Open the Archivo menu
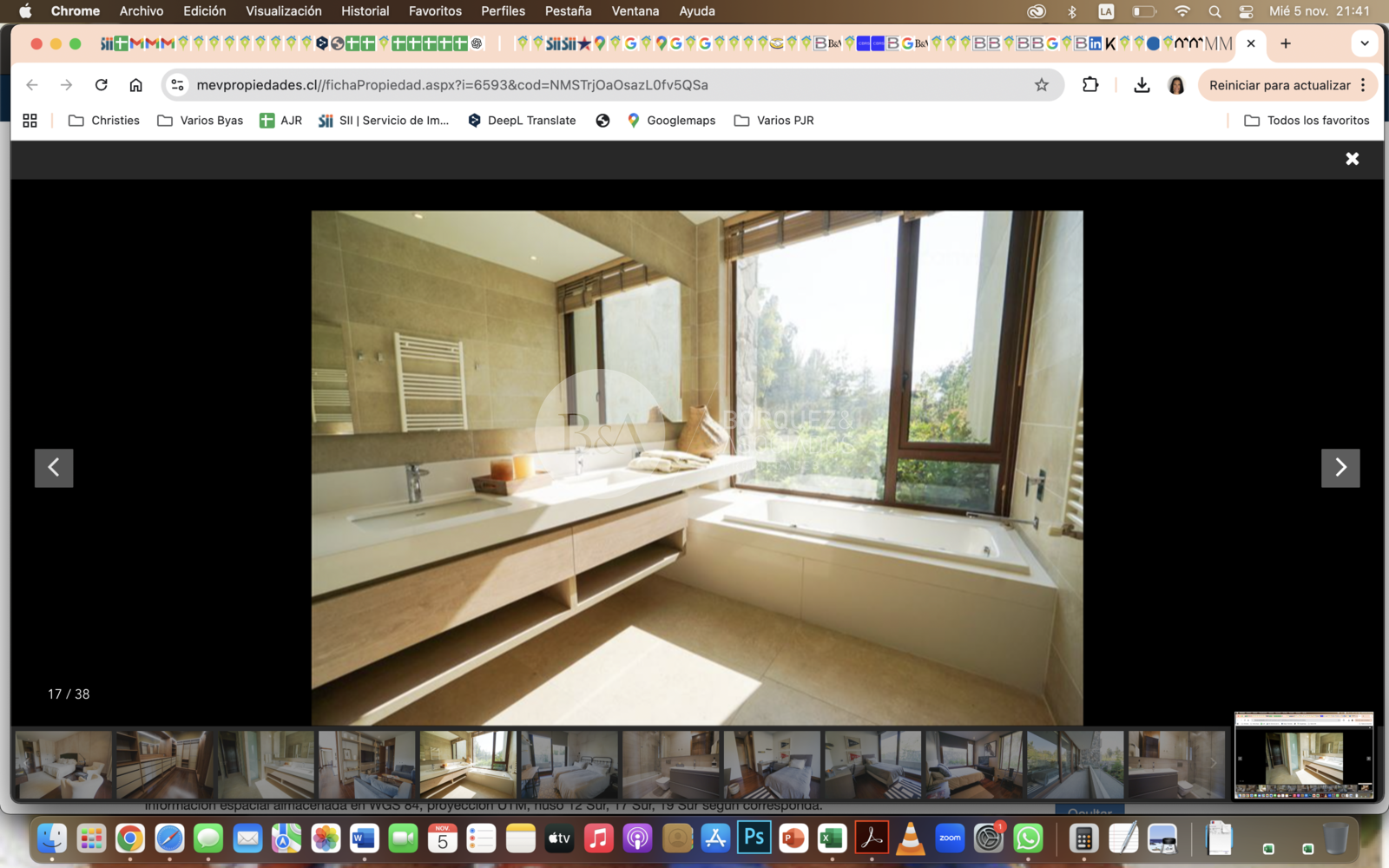Image resolution: width=1389 pixels, height=868 pixels. coord(142,11)
